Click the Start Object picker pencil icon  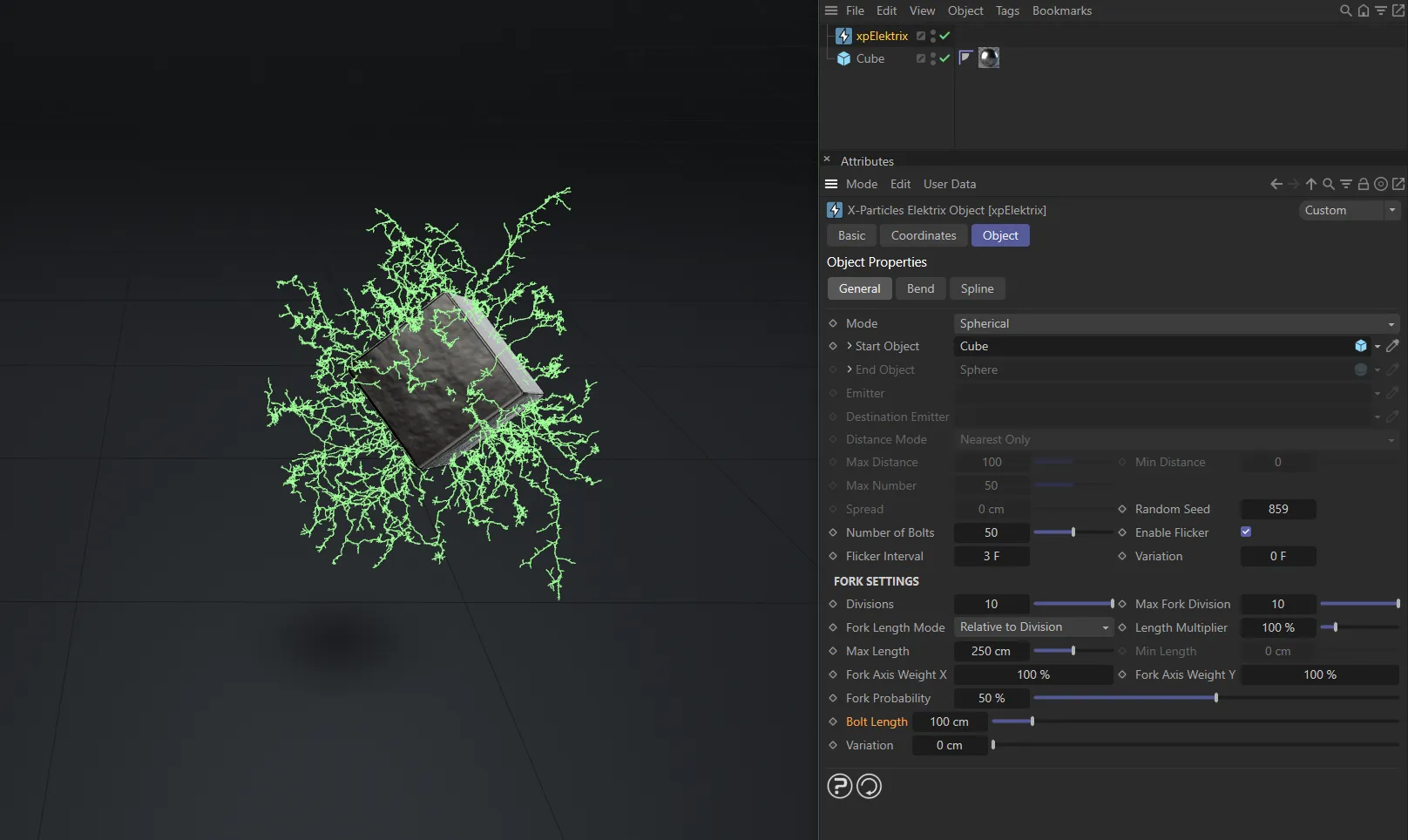[1392, 346]
